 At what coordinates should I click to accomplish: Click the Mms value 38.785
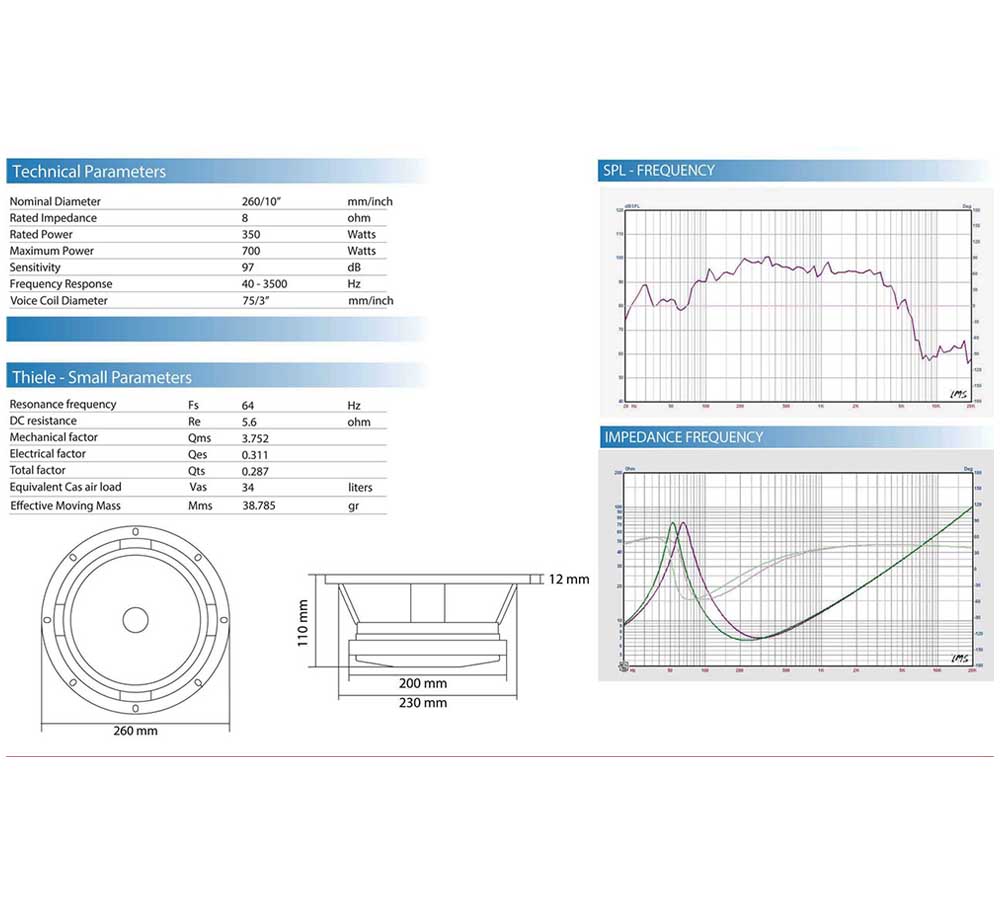point(258,506)
